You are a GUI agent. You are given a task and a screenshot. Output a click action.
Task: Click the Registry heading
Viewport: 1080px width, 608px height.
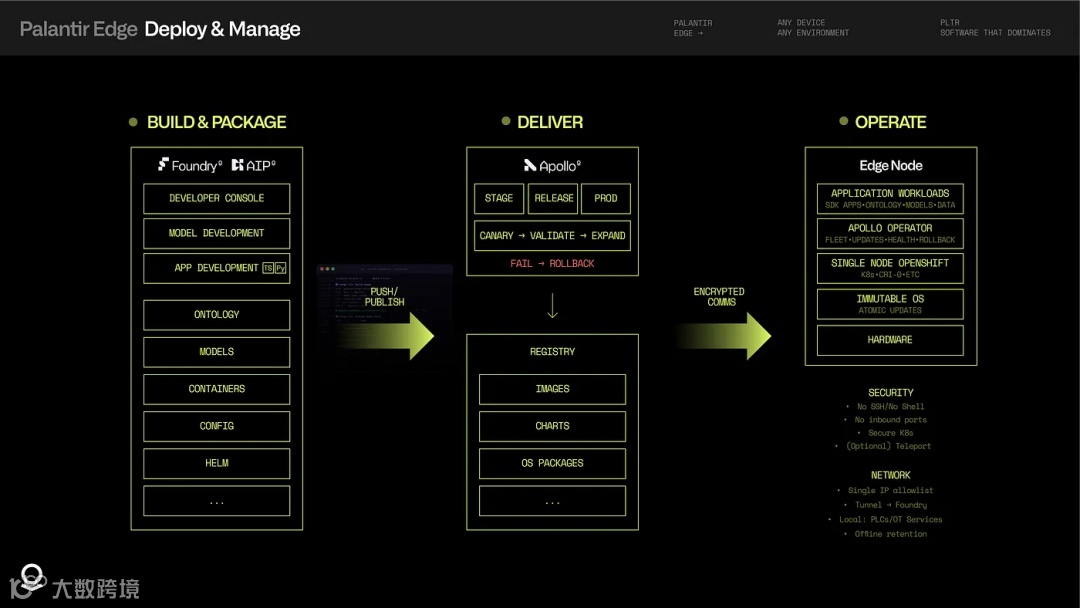tap(552, 352)
